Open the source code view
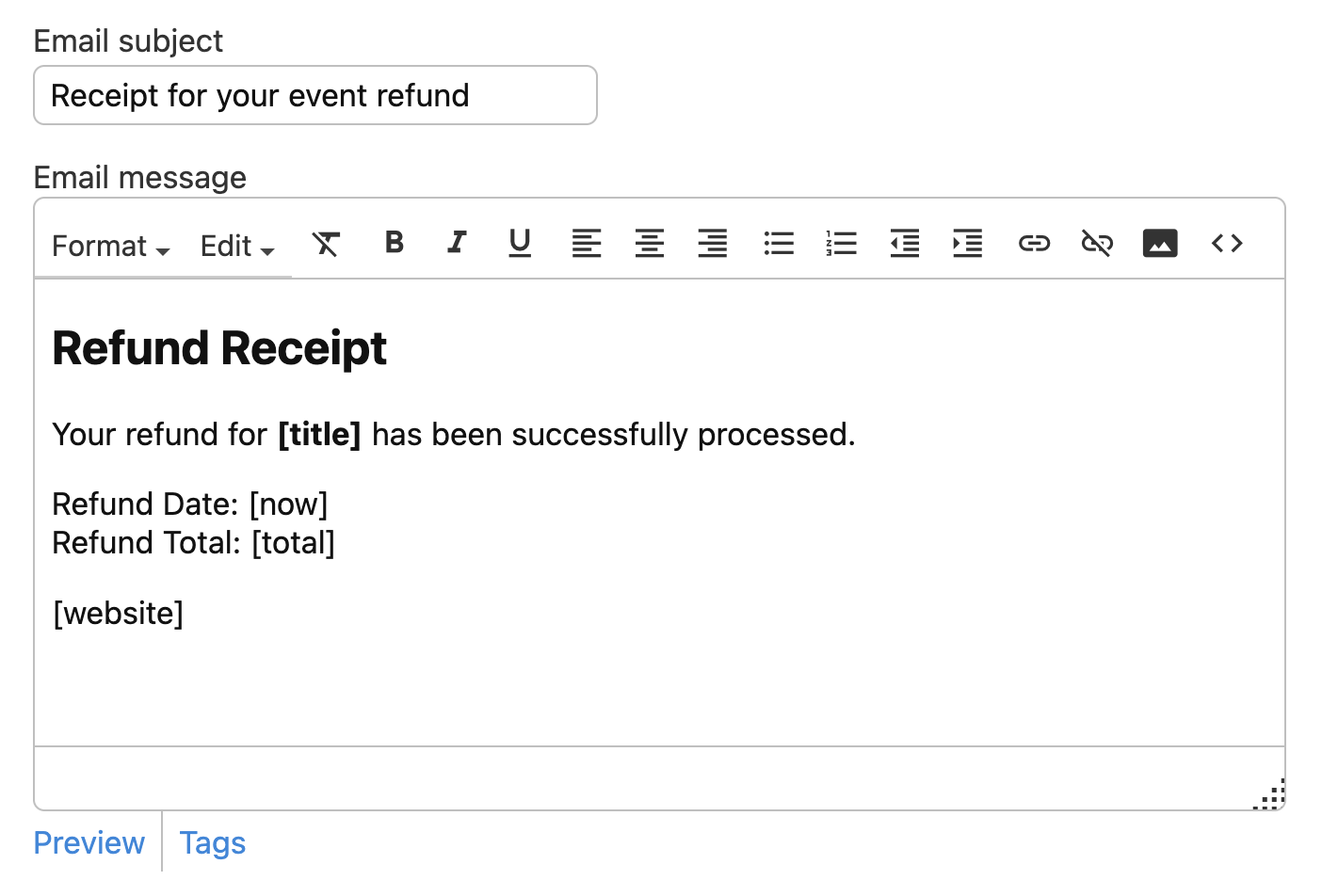This screenshot has width=1322, height=896. (1227, 244)
